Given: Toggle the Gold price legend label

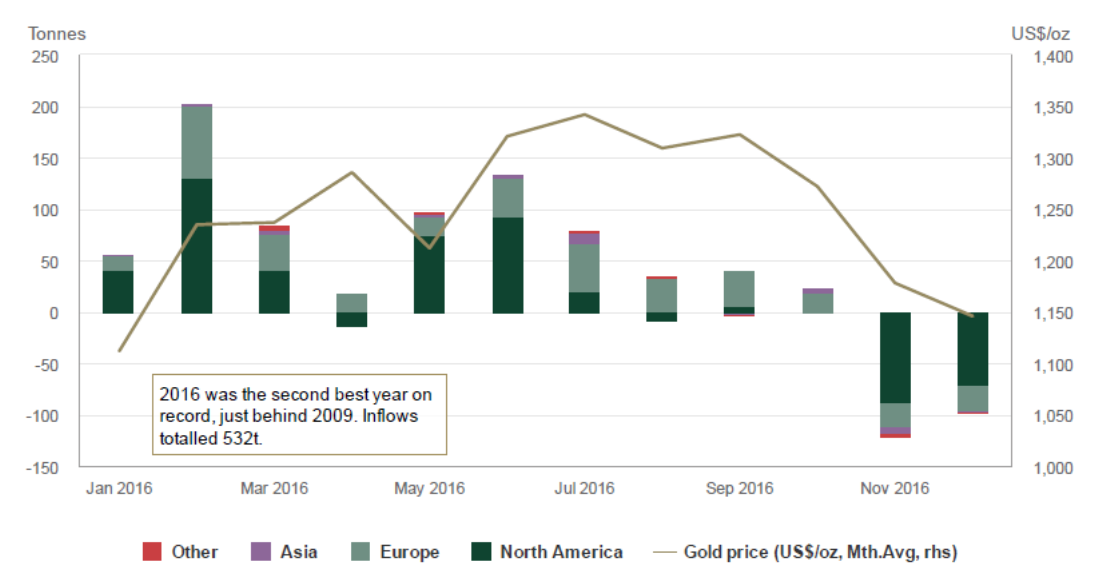Looking at the screenshot, I should [820, 552].
